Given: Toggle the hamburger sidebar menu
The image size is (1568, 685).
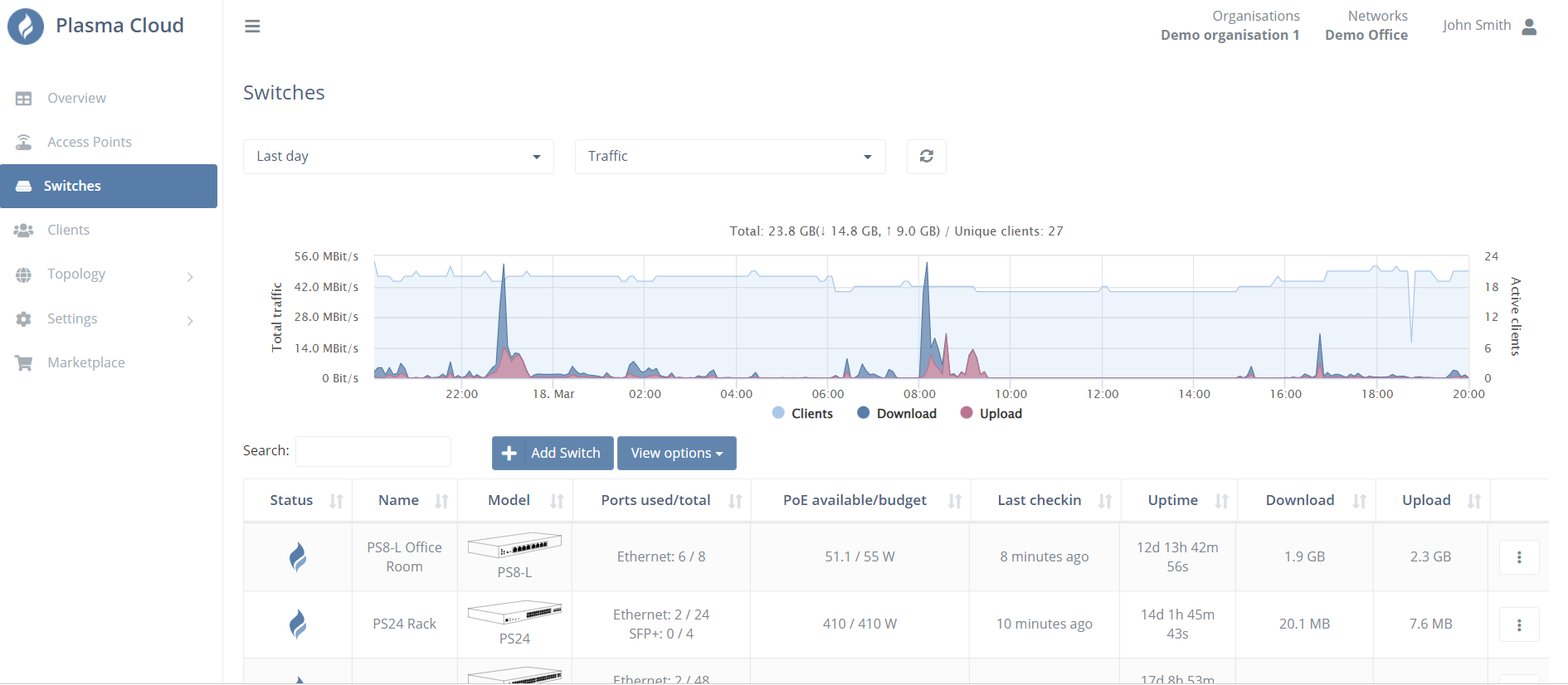Looking at the screenshot, I should point(252,27).
